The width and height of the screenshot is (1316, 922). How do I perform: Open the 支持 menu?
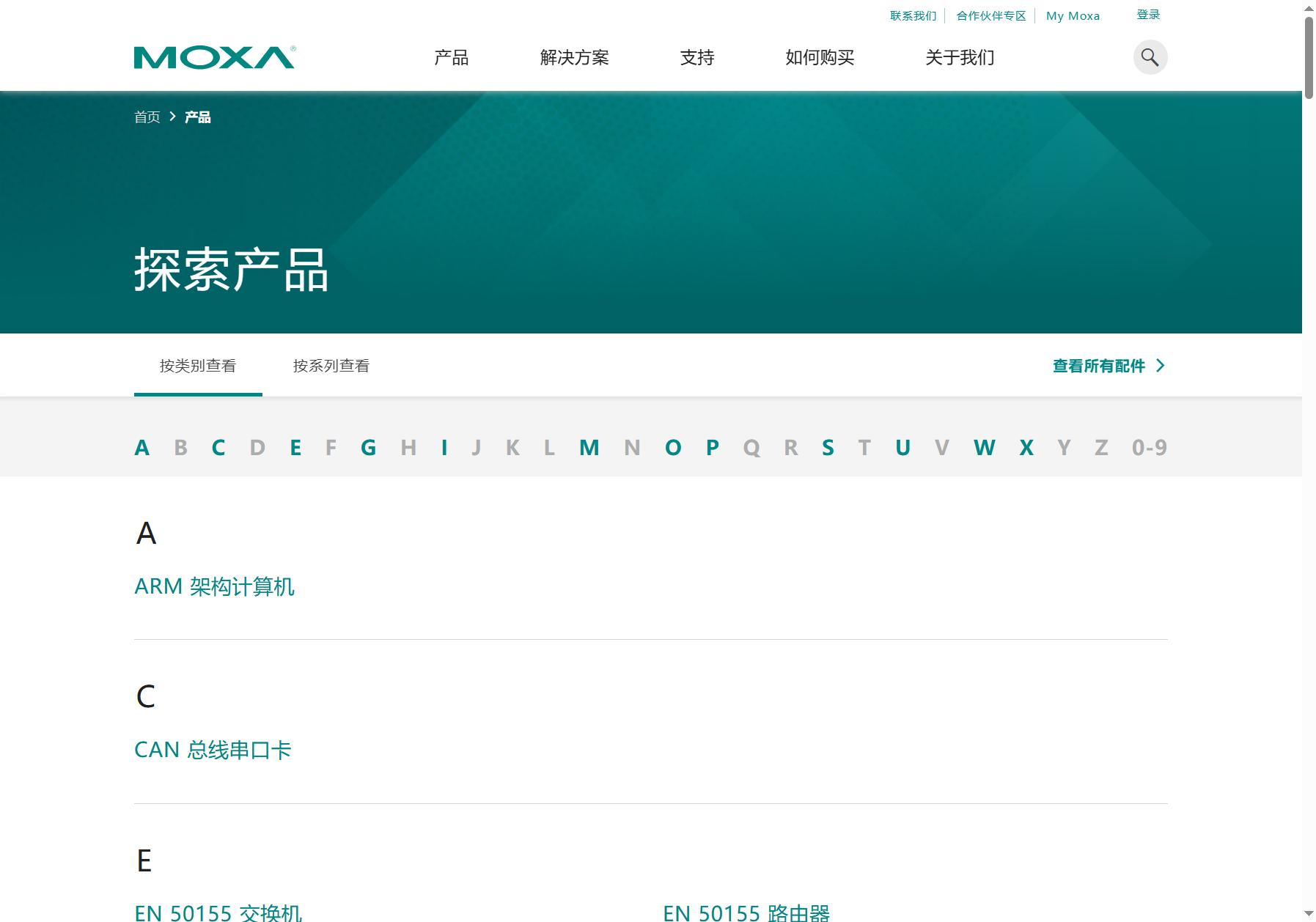(697, 57)
